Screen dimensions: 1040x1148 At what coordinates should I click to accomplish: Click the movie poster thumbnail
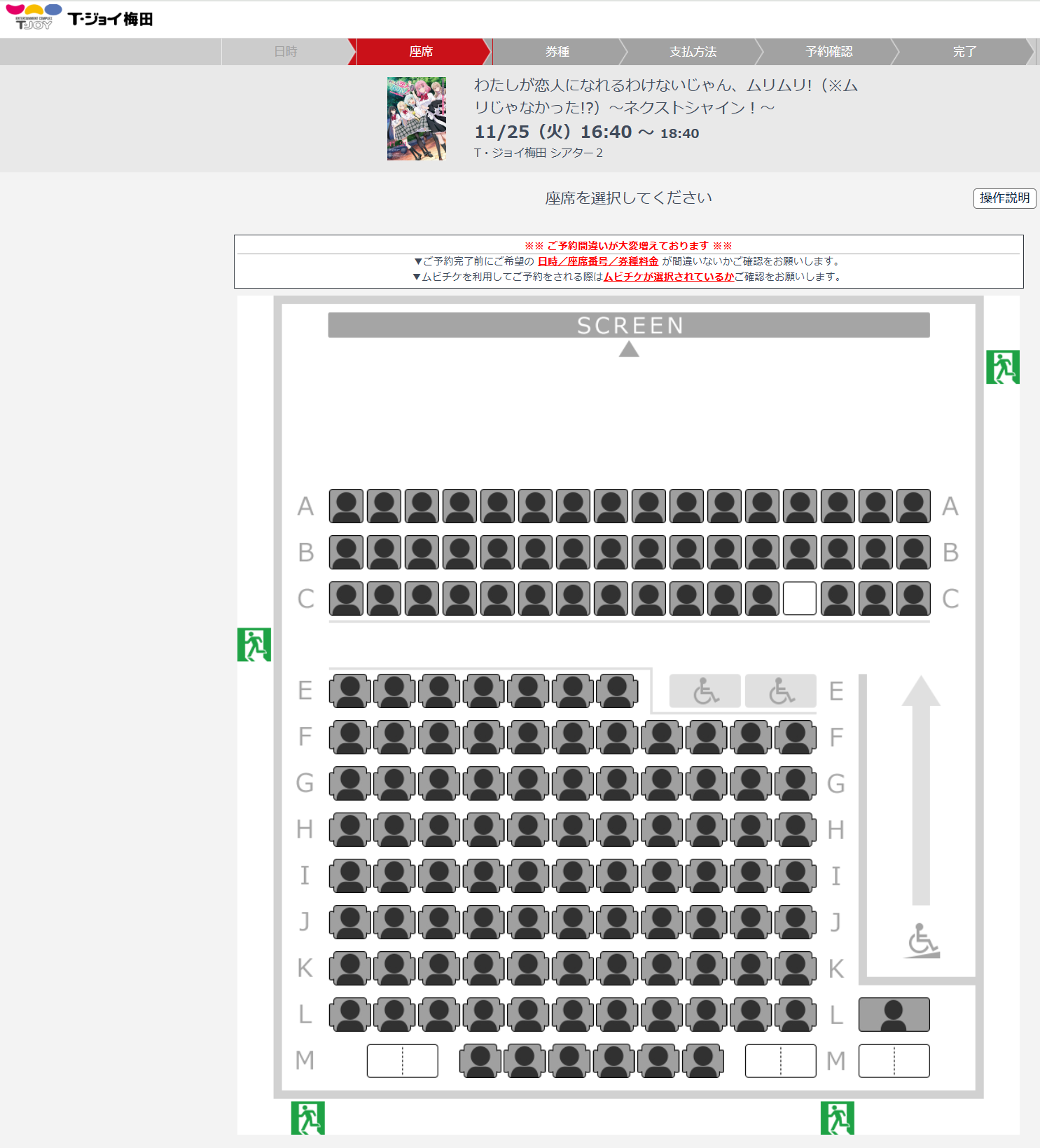(x=417, y=118)
